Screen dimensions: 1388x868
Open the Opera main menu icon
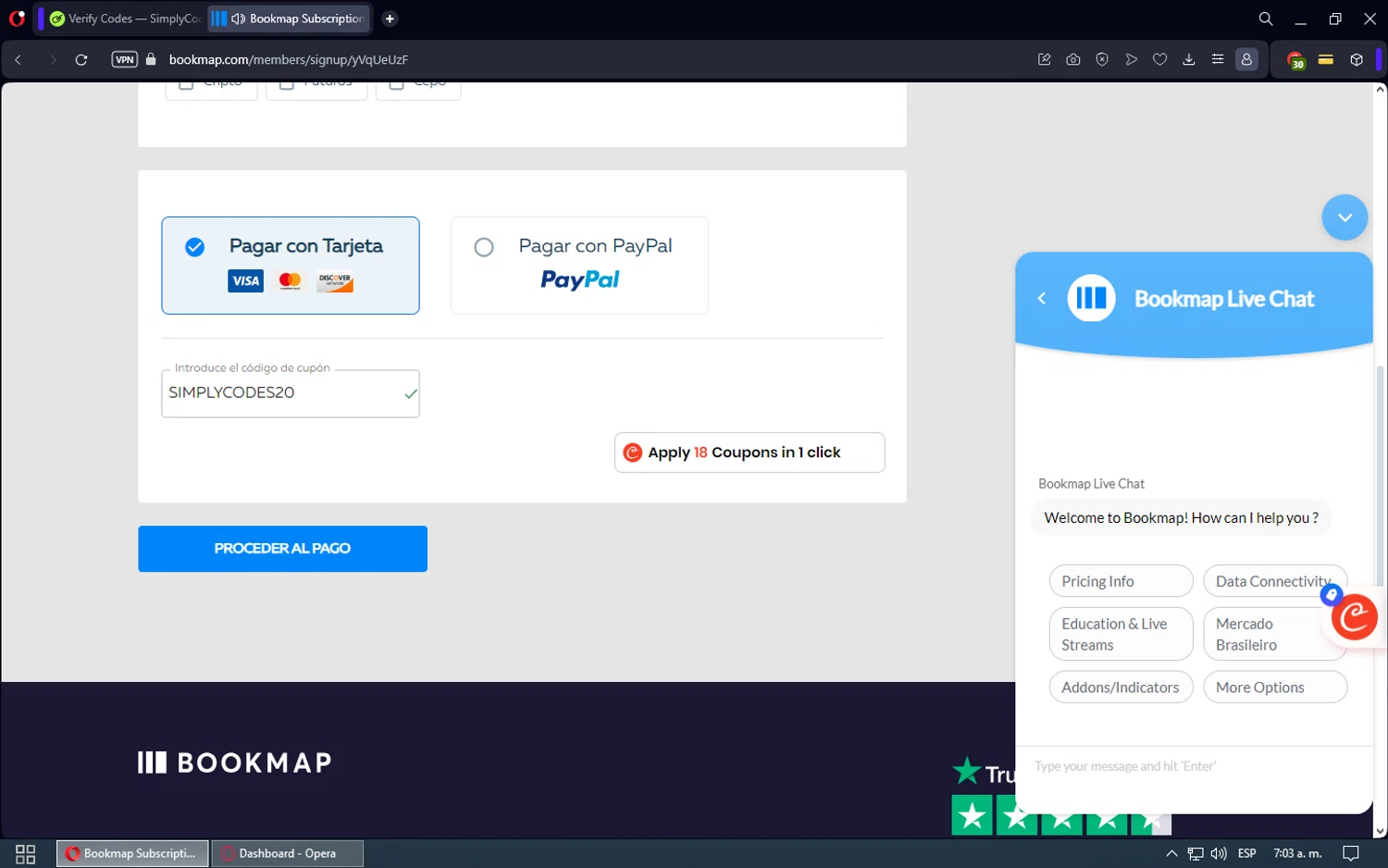17,19
